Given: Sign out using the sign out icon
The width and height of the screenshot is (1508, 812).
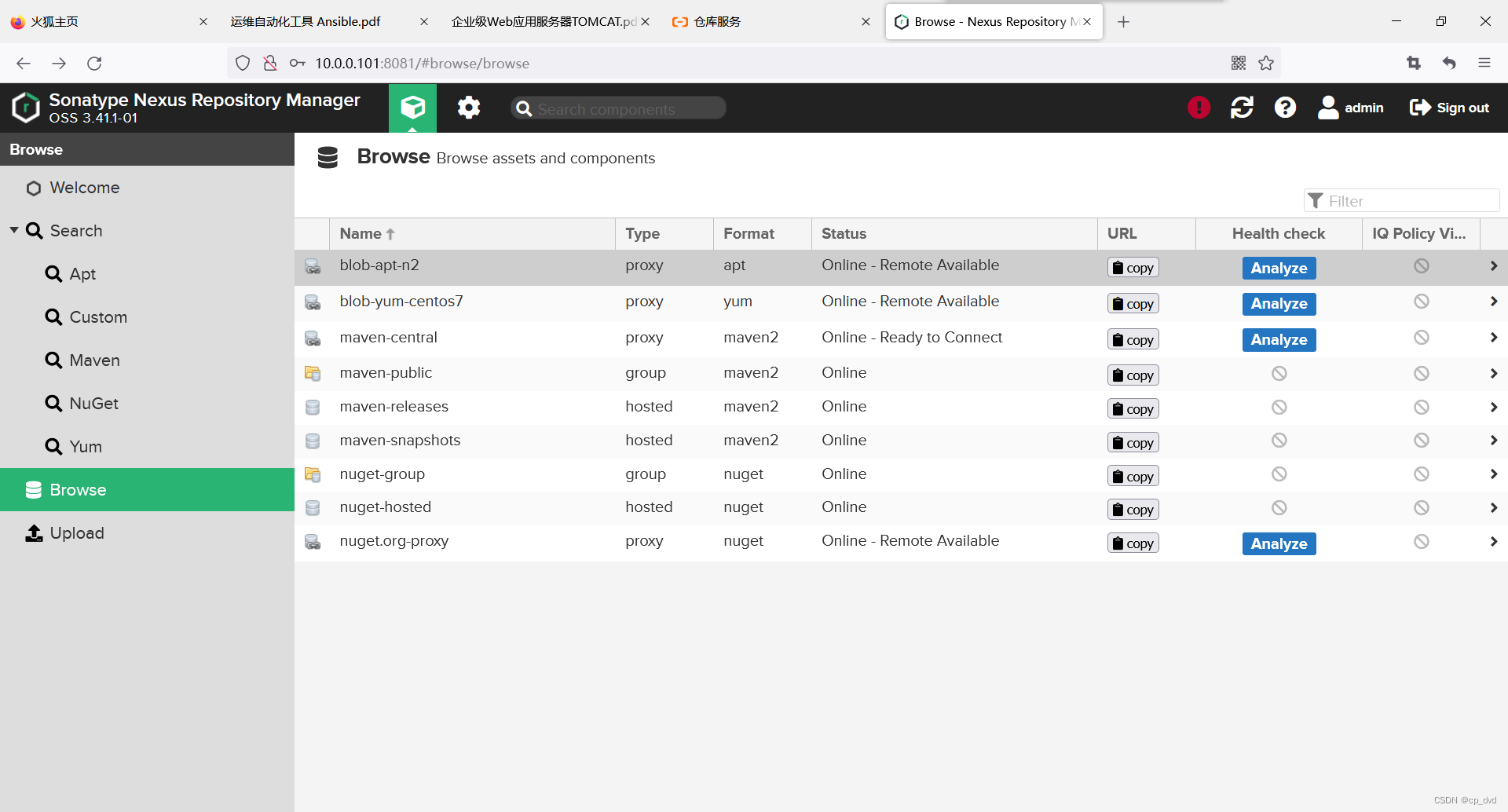Looking at the screenshot, I should click(1421, 108).
